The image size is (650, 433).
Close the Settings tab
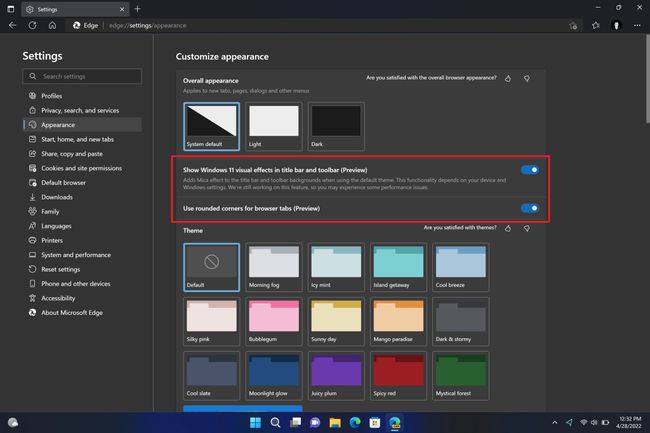pos(122,9)
